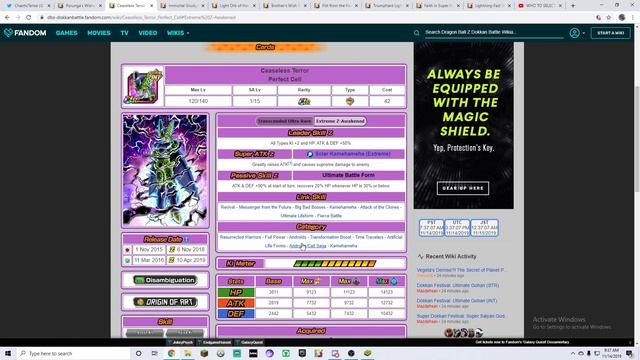Open Dokkan Festival: Ultimate Gohan (STR) activity link
This screenshot has height=360, width=640.
pos(458,285)
